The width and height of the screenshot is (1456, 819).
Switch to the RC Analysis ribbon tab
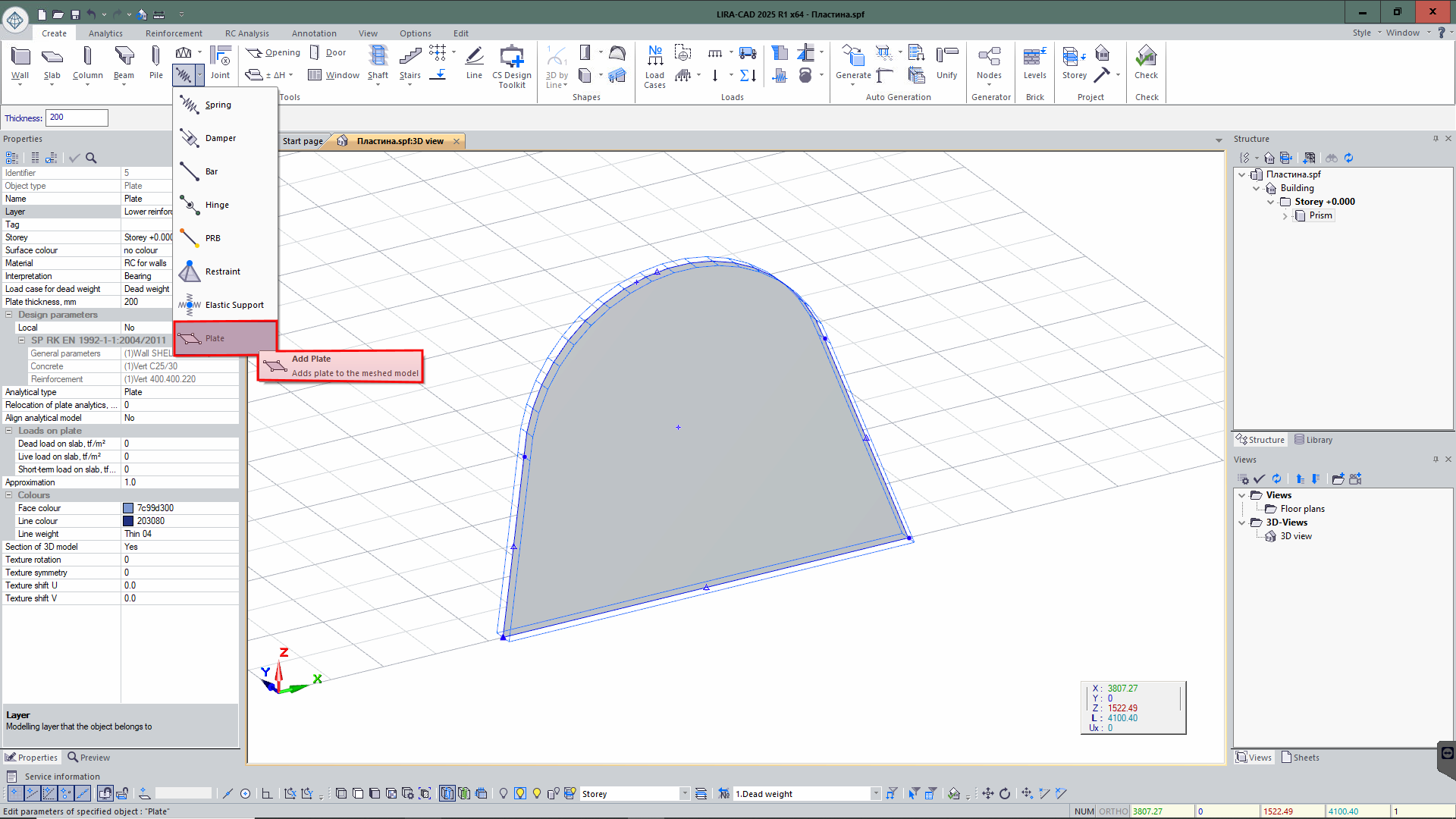coord(246,33)
